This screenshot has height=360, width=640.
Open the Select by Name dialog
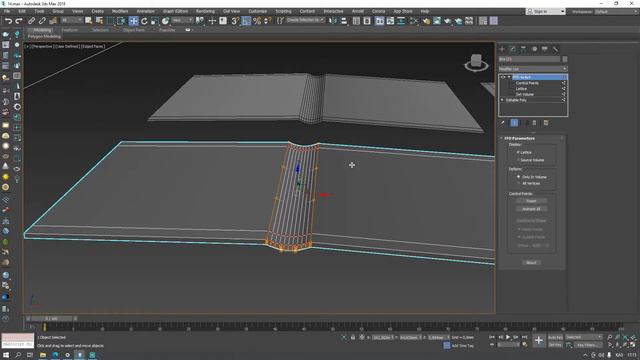coord(99,21)
